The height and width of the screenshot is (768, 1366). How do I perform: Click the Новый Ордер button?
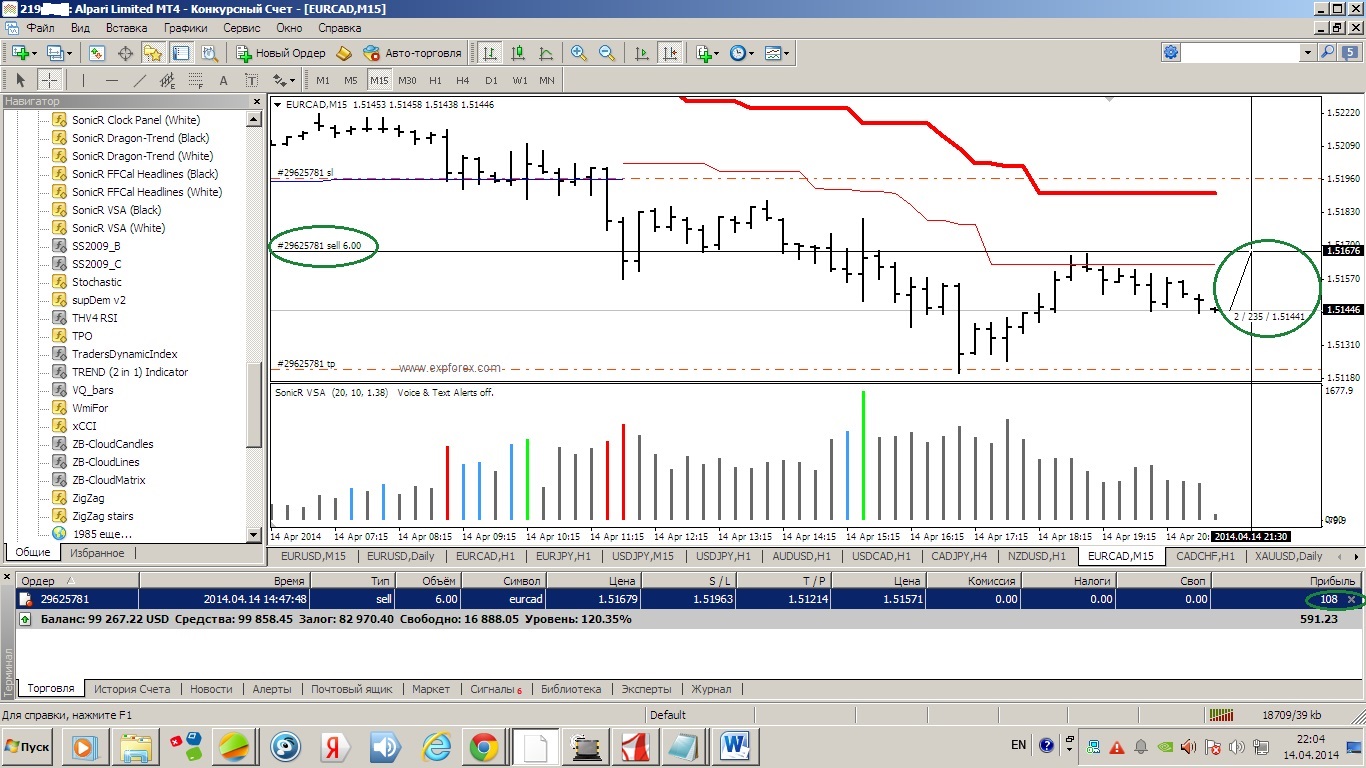point(281,53)
